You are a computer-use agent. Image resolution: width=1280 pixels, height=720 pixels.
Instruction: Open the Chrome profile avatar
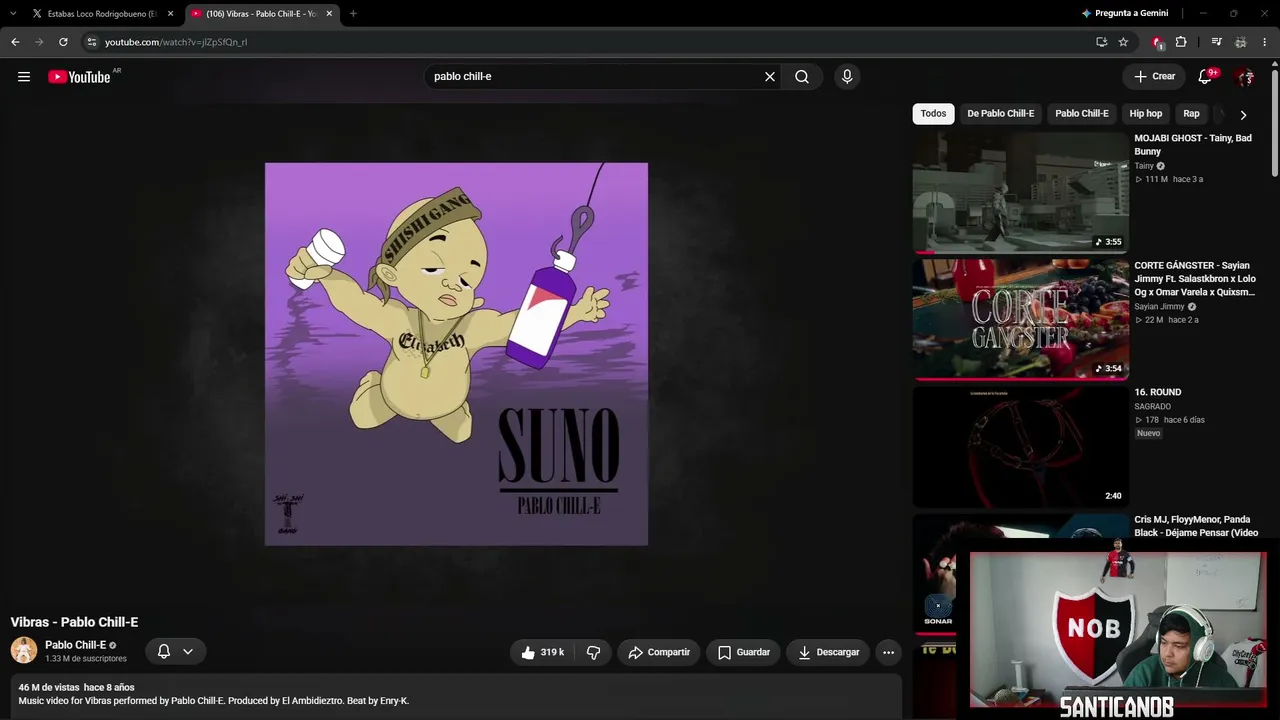click(x=1241, y=42)
